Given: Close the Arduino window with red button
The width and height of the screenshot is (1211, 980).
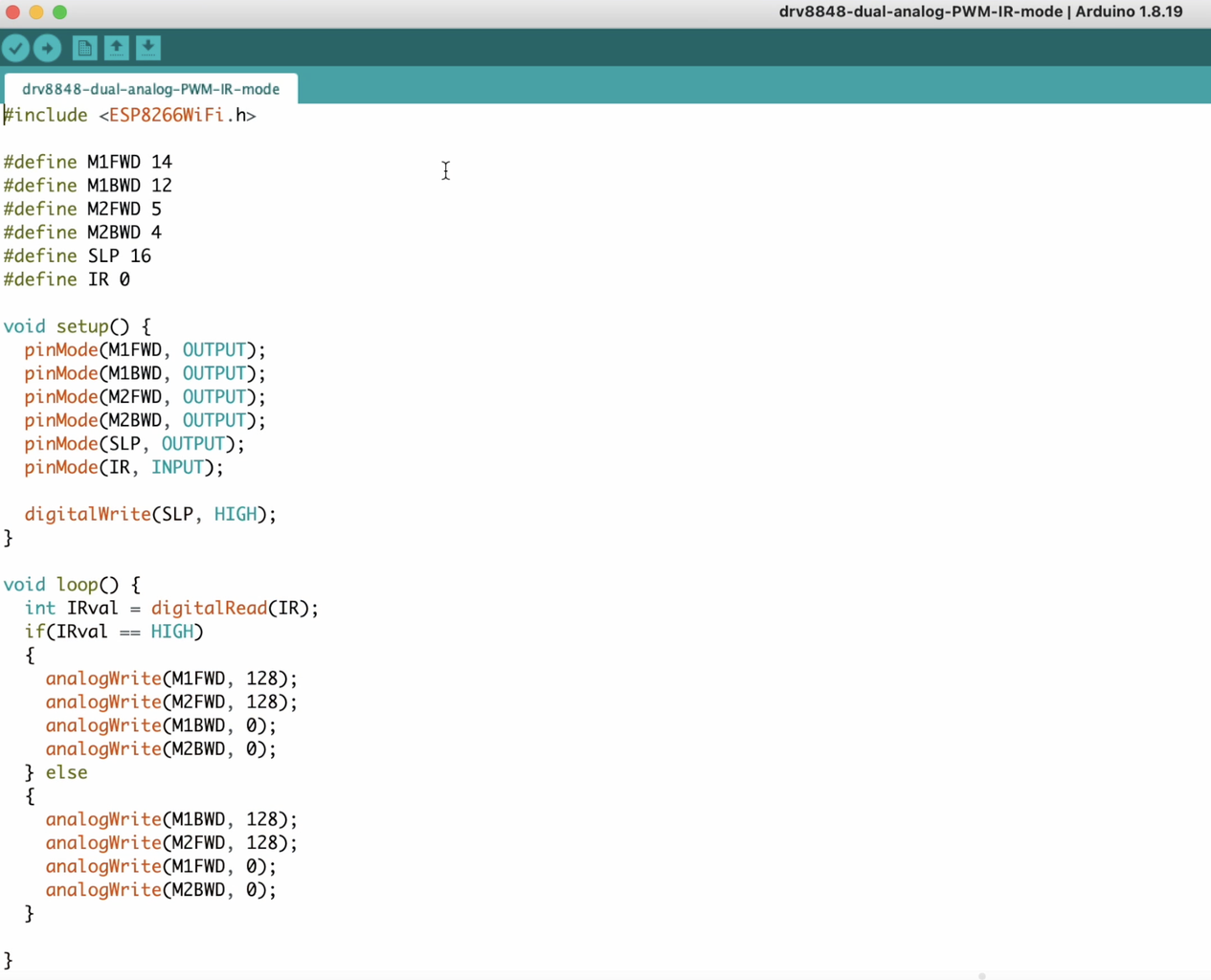Looking at the screenshot, I should pyautogui.click(x=12, y=12).
